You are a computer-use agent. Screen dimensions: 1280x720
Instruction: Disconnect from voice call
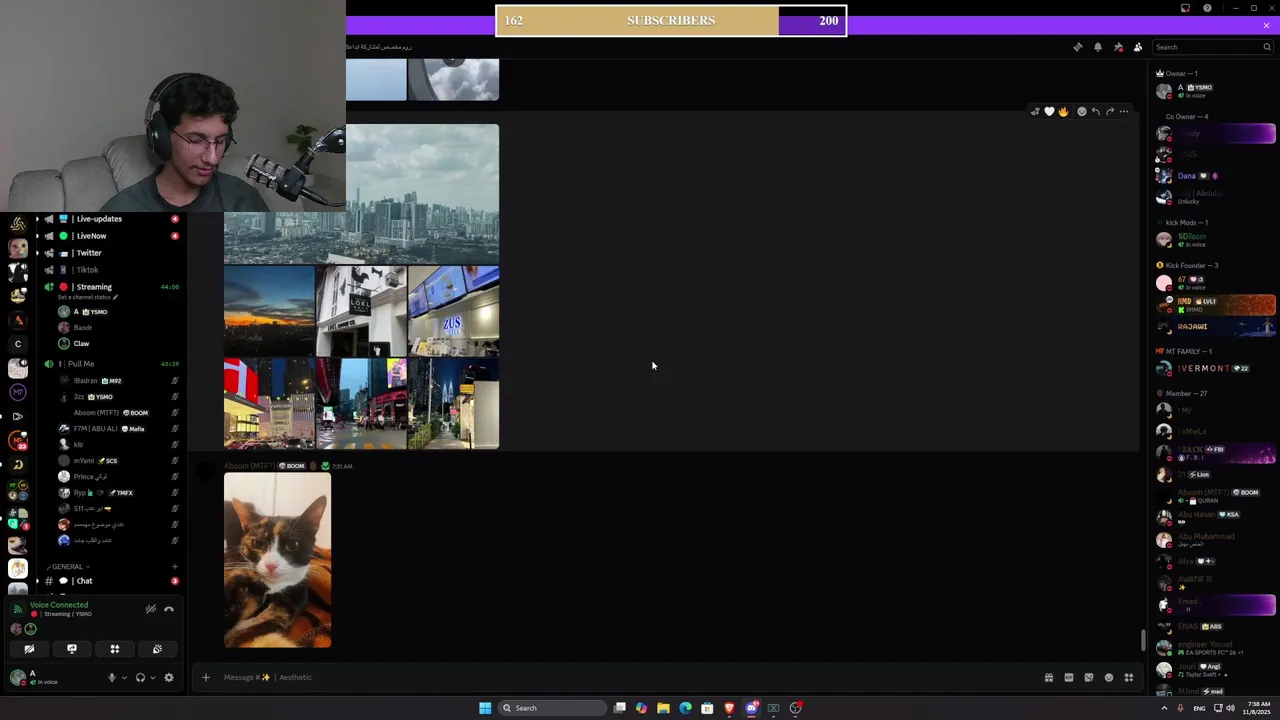tap(169, 609)
